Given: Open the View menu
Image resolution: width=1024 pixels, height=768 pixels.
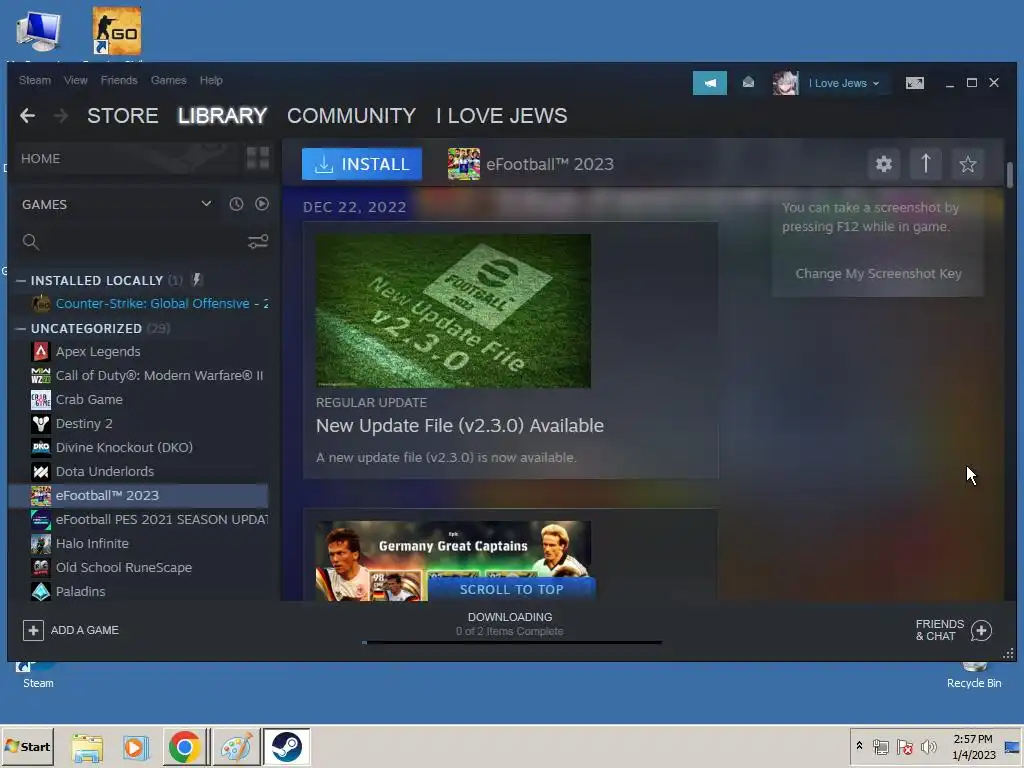Looking at the screenshot, I should pos(76,80).
